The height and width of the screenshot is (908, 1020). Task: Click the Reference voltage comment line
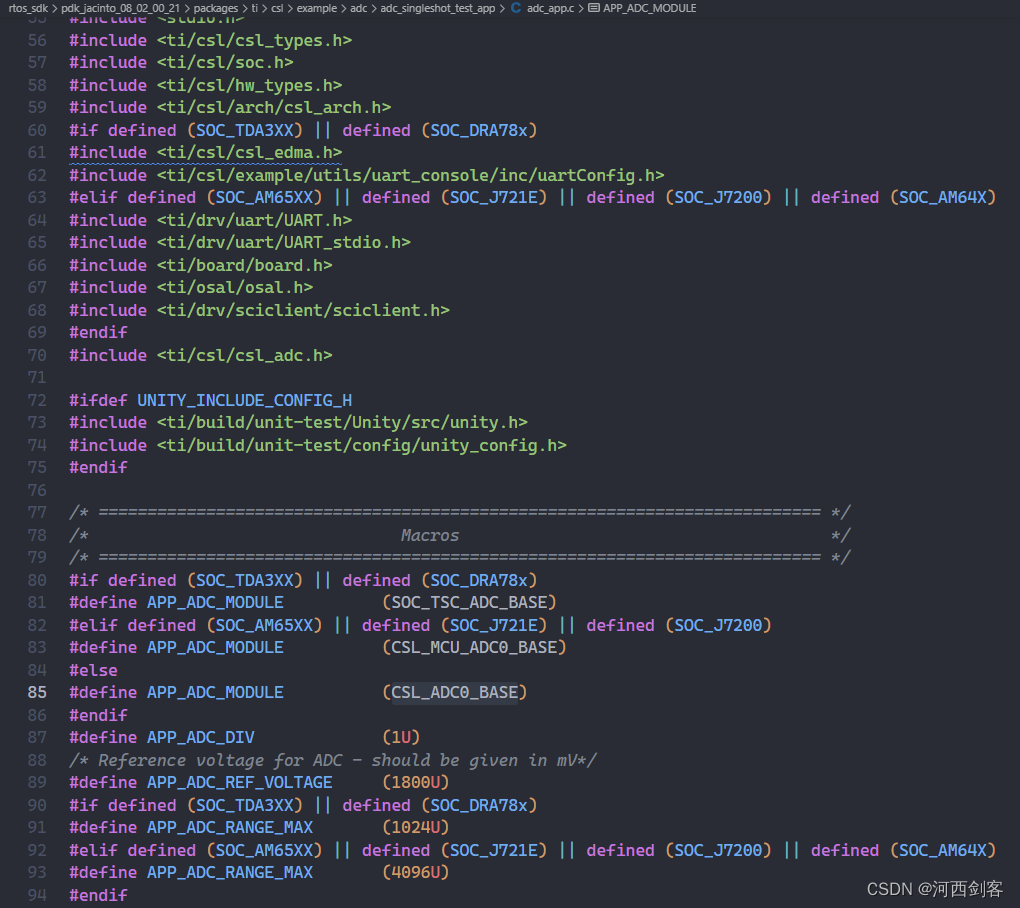coord(332,760)
